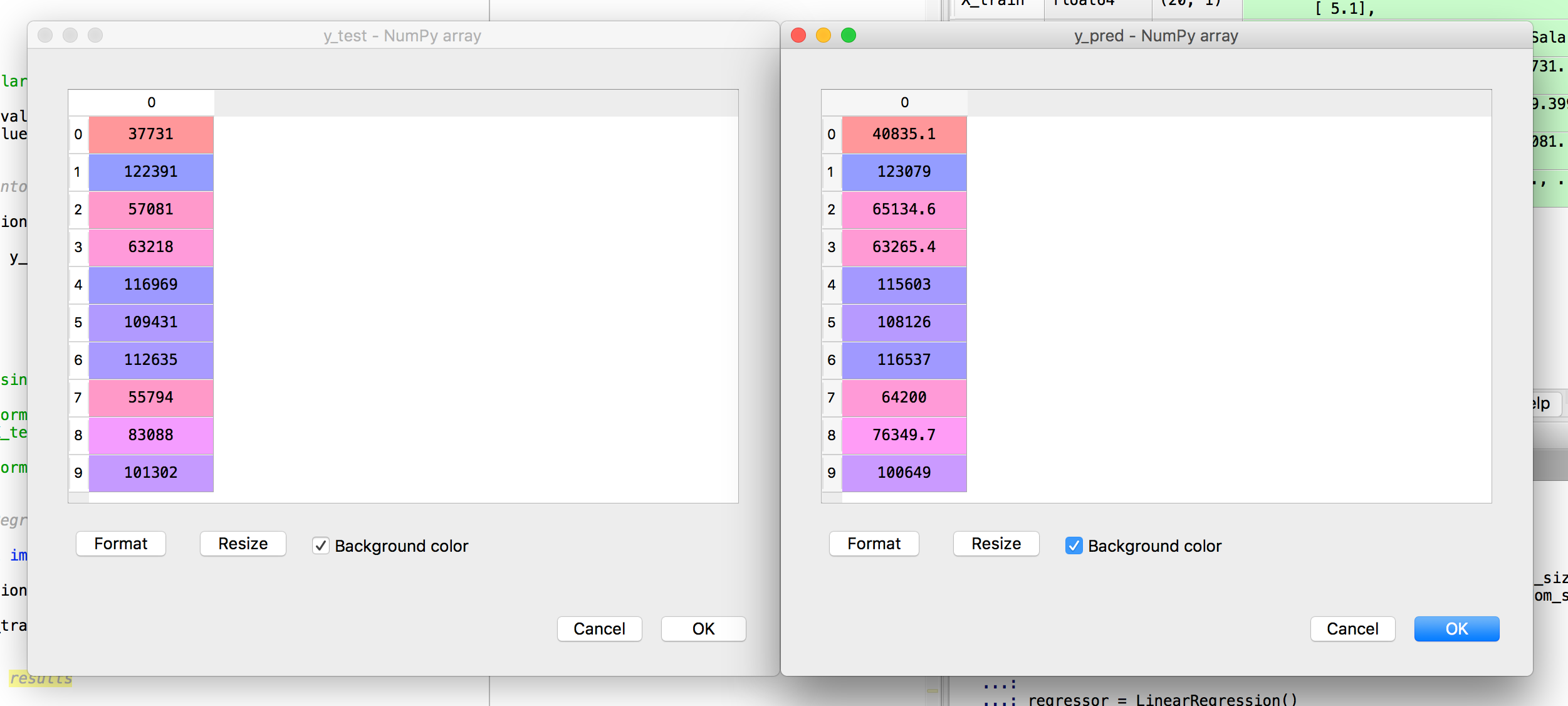Click OK in y_test dialog
The image size is (1568, 706).
click(703, 629)
